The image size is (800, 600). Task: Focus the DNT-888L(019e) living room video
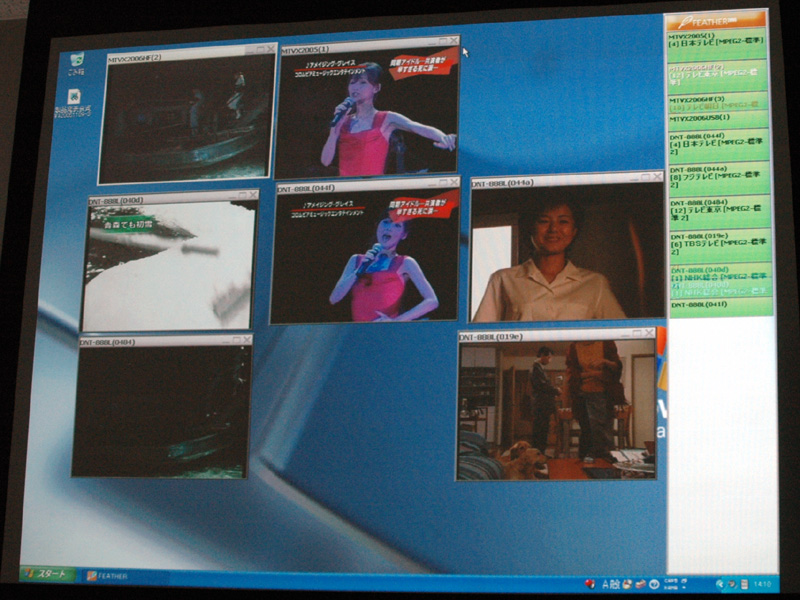pyautogui.click(x=556, y=410)
